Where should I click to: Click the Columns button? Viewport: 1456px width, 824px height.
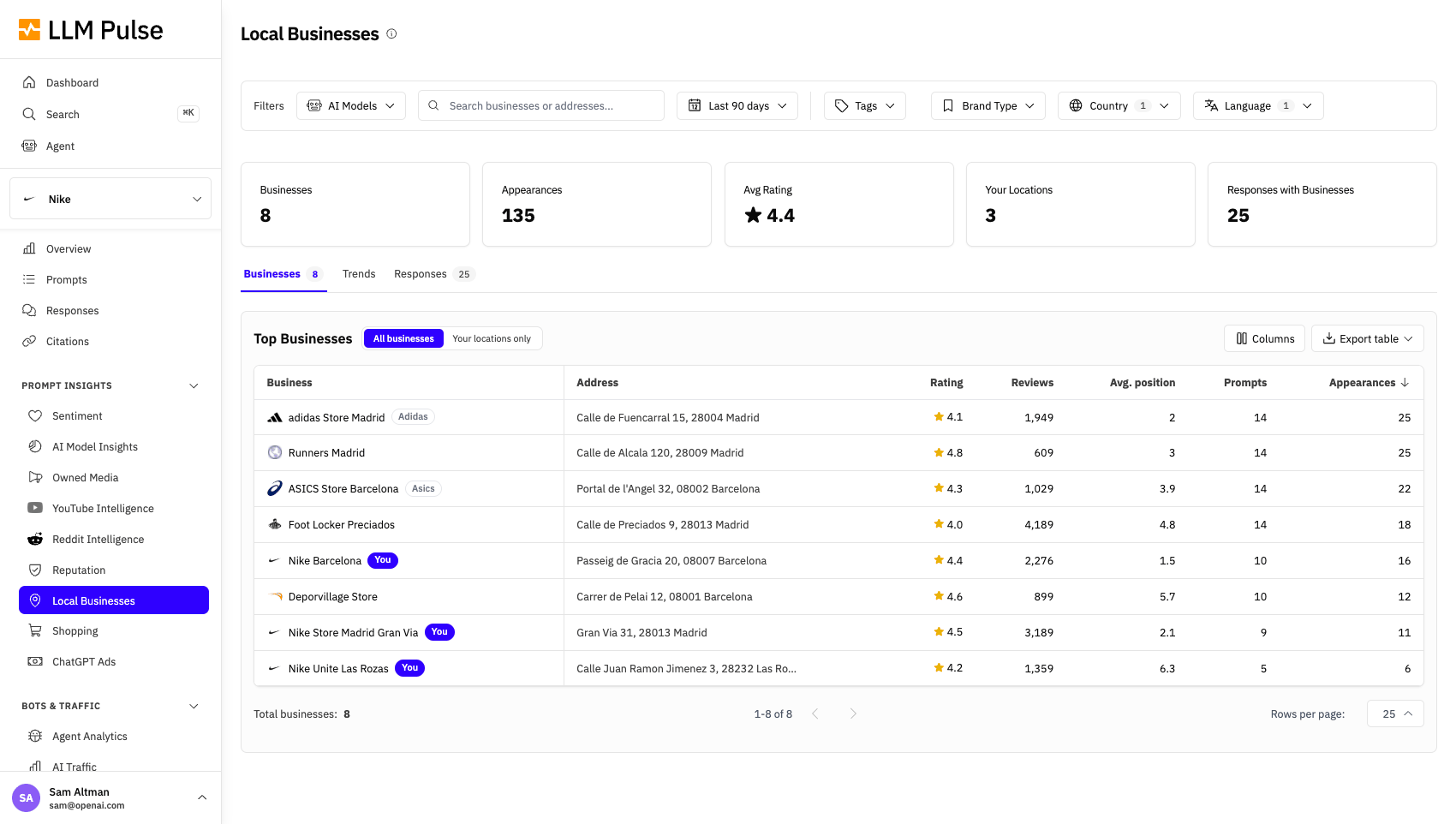(x=1264, y=338)
